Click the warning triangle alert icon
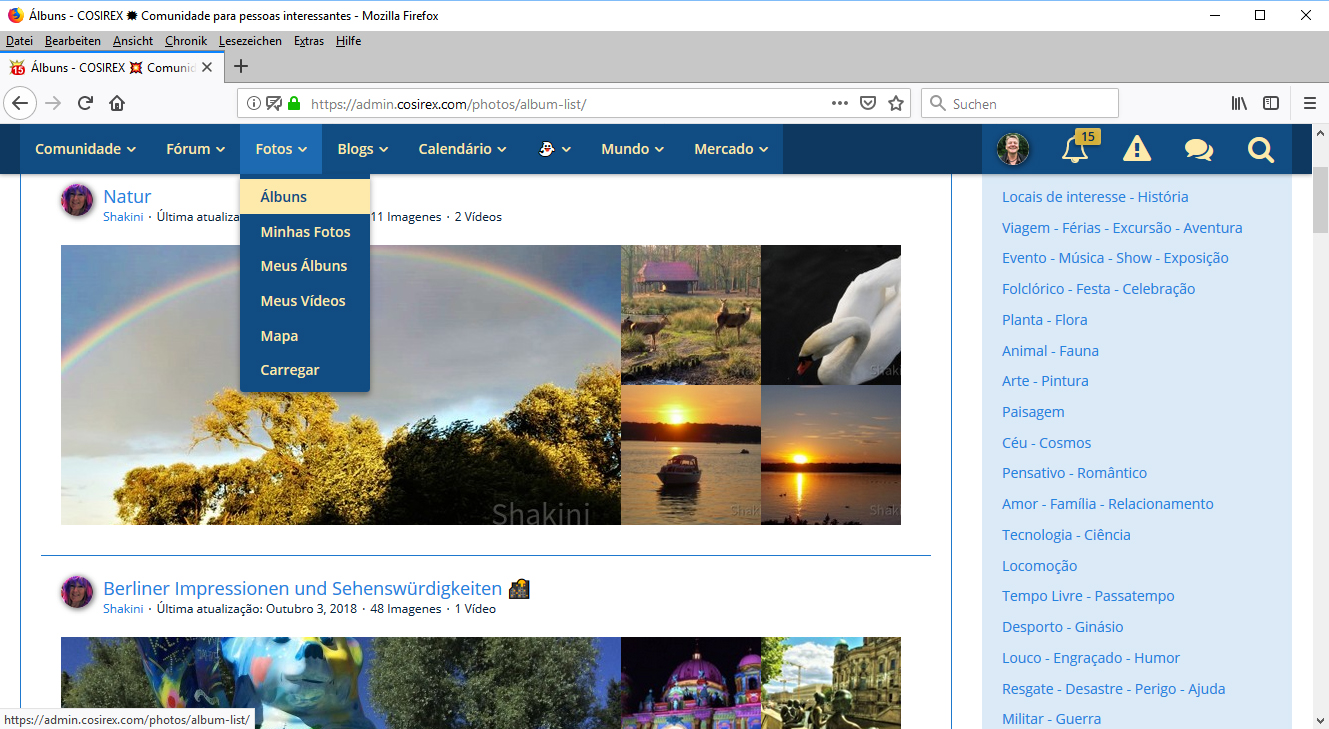 point(1137,150)
